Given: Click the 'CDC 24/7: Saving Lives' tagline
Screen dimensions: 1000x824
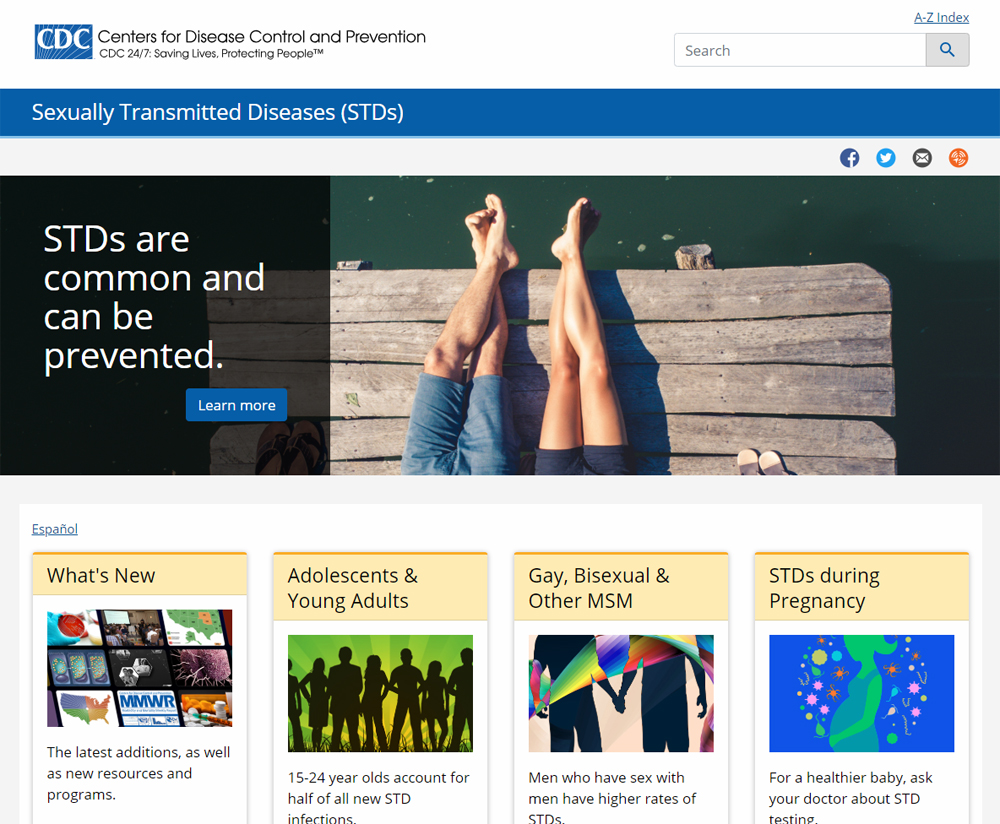Looking at the screenshot, I should point(211,54).
